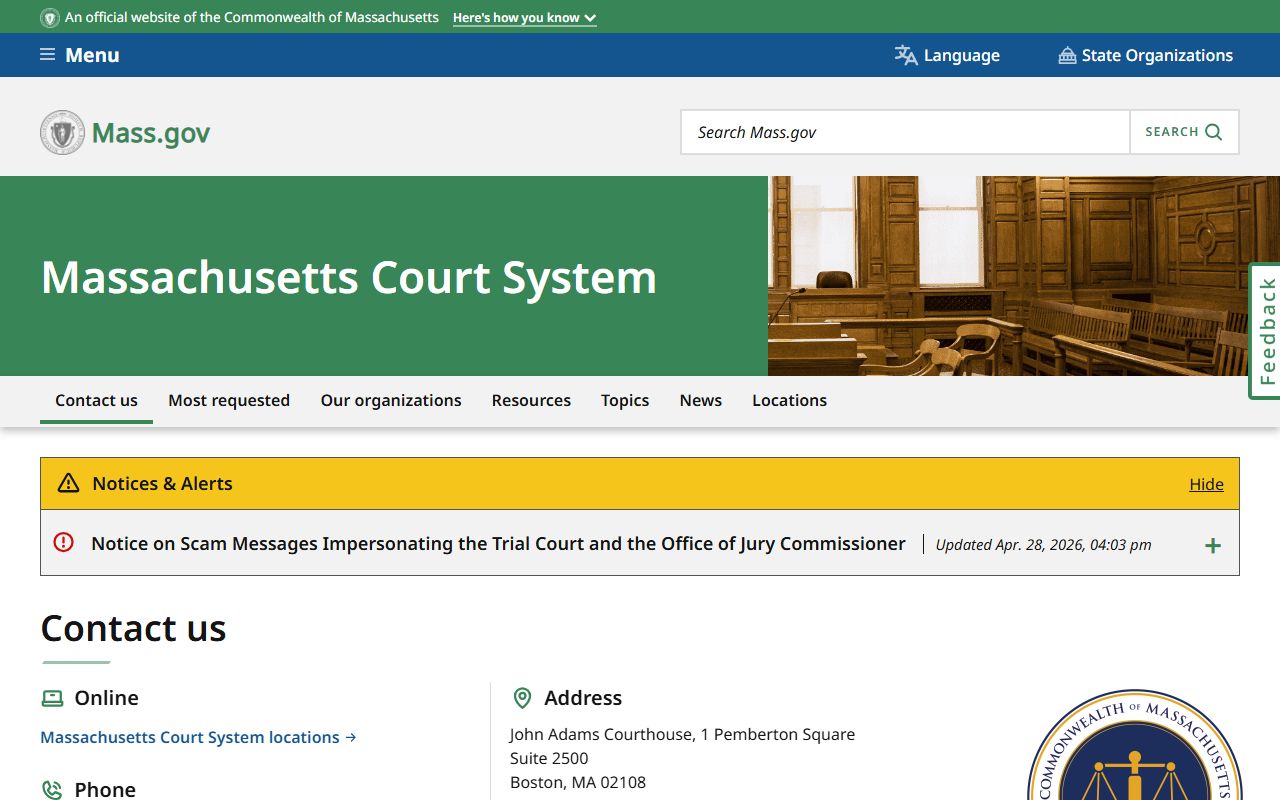Click the scam messages notice title
Screen dimensions: 1280x800
(498, 544)
